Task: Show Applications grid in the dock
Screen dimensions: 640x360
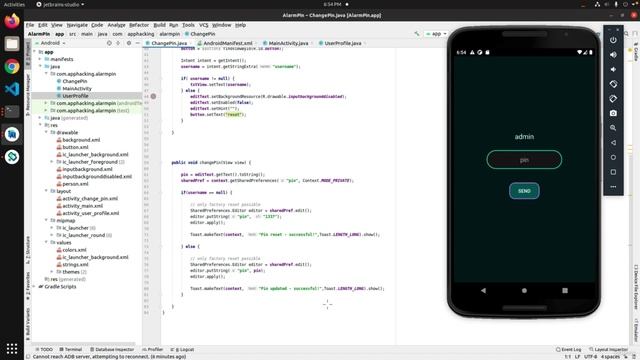Action: click(12, 349)
